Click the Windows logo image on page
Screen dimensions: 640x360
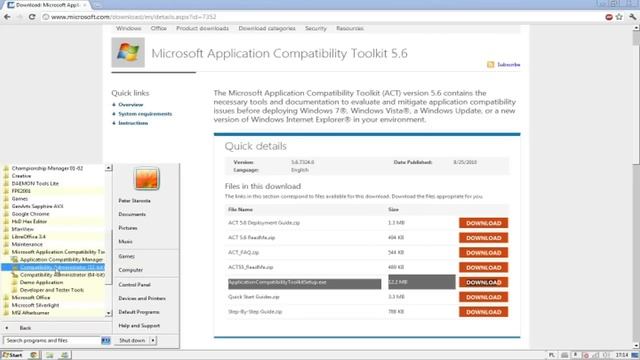[128, 52]
